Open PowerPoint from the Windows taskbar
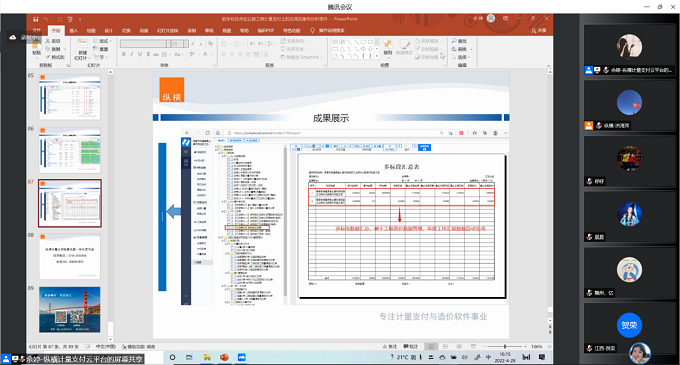The height and width of the screenshot is (365, 680). [224, 357]
